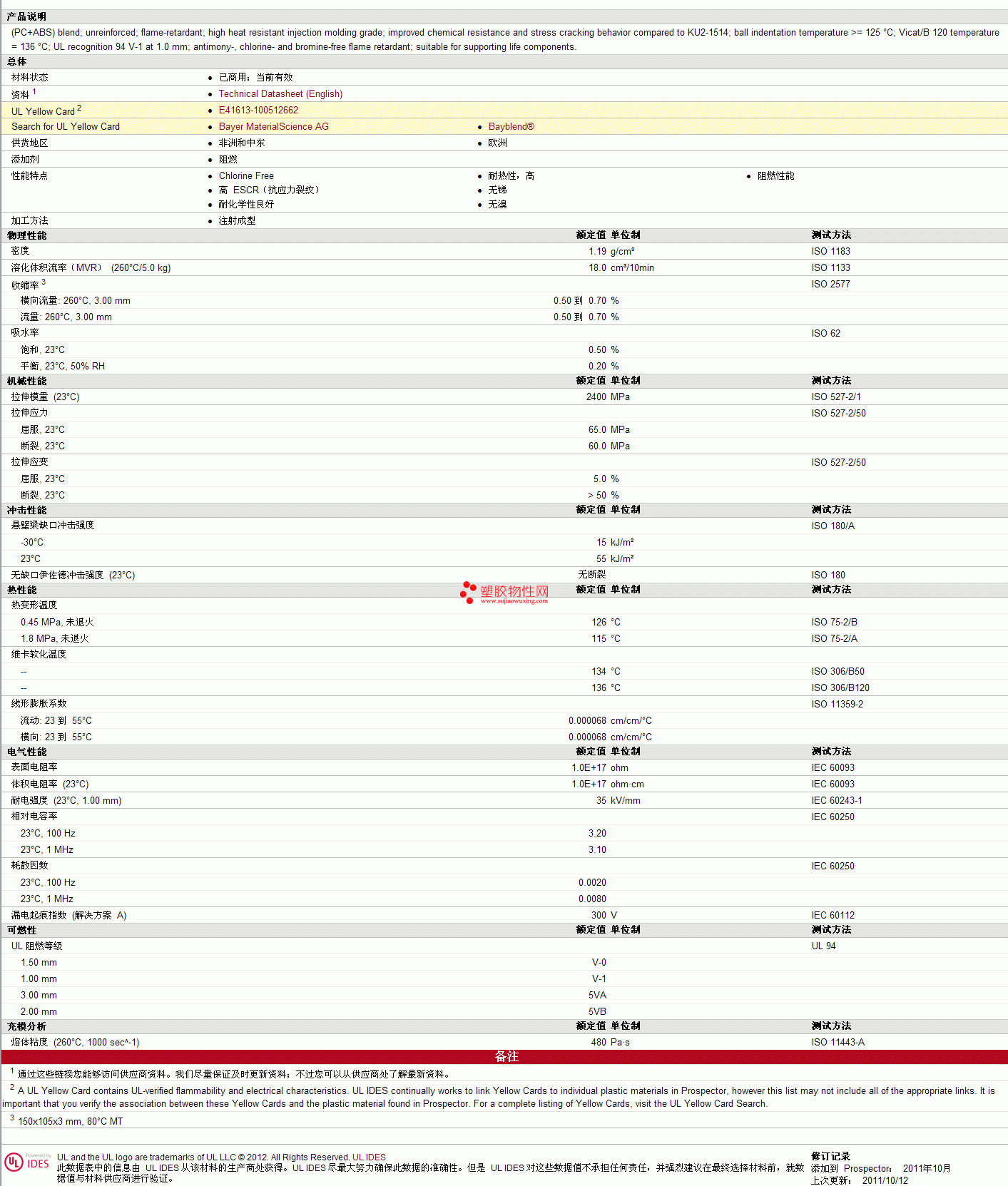Screen dimensions: 1008x1186
Task: Click the ISO 527-2/1 test method
Action: pos(836,397)
